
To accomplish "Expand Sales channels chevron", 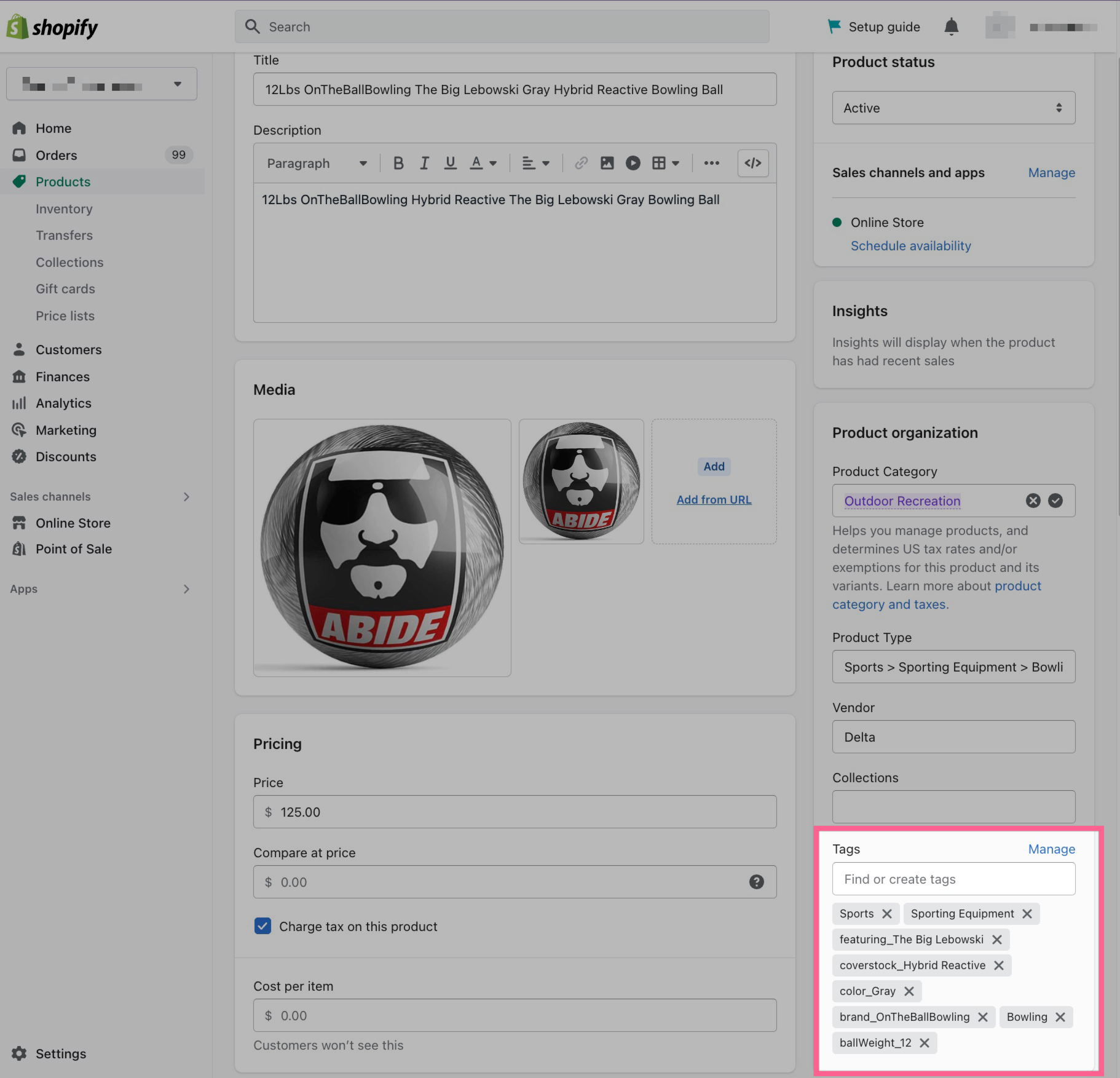I will point(186,497).
